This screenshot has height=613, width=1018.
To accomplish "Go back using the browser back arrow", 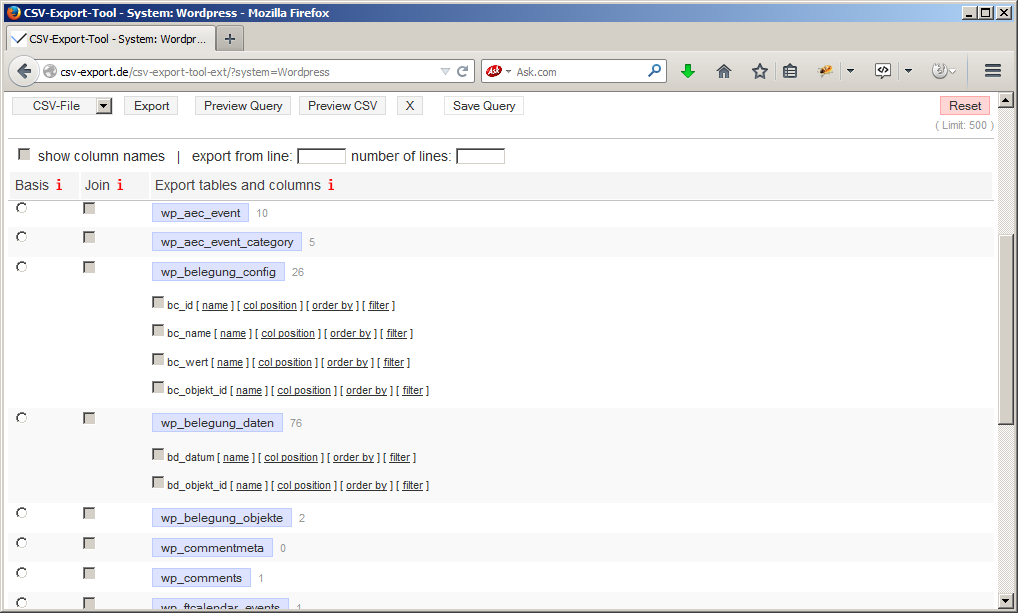I will [24, 71].
